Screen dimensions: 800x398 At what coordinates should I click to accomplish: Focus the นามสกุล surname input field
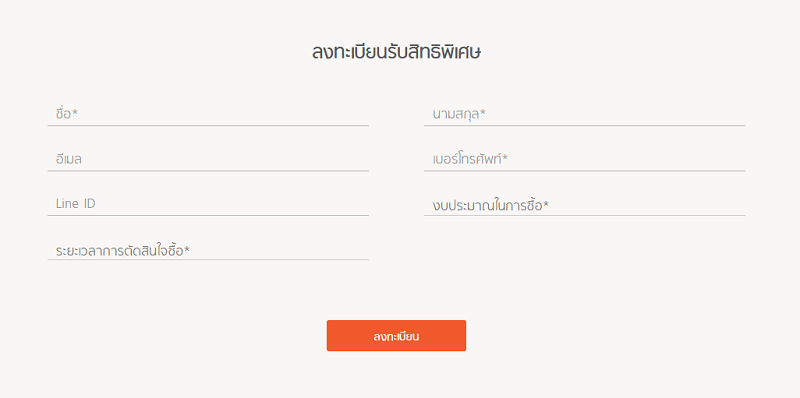point(585,114)
